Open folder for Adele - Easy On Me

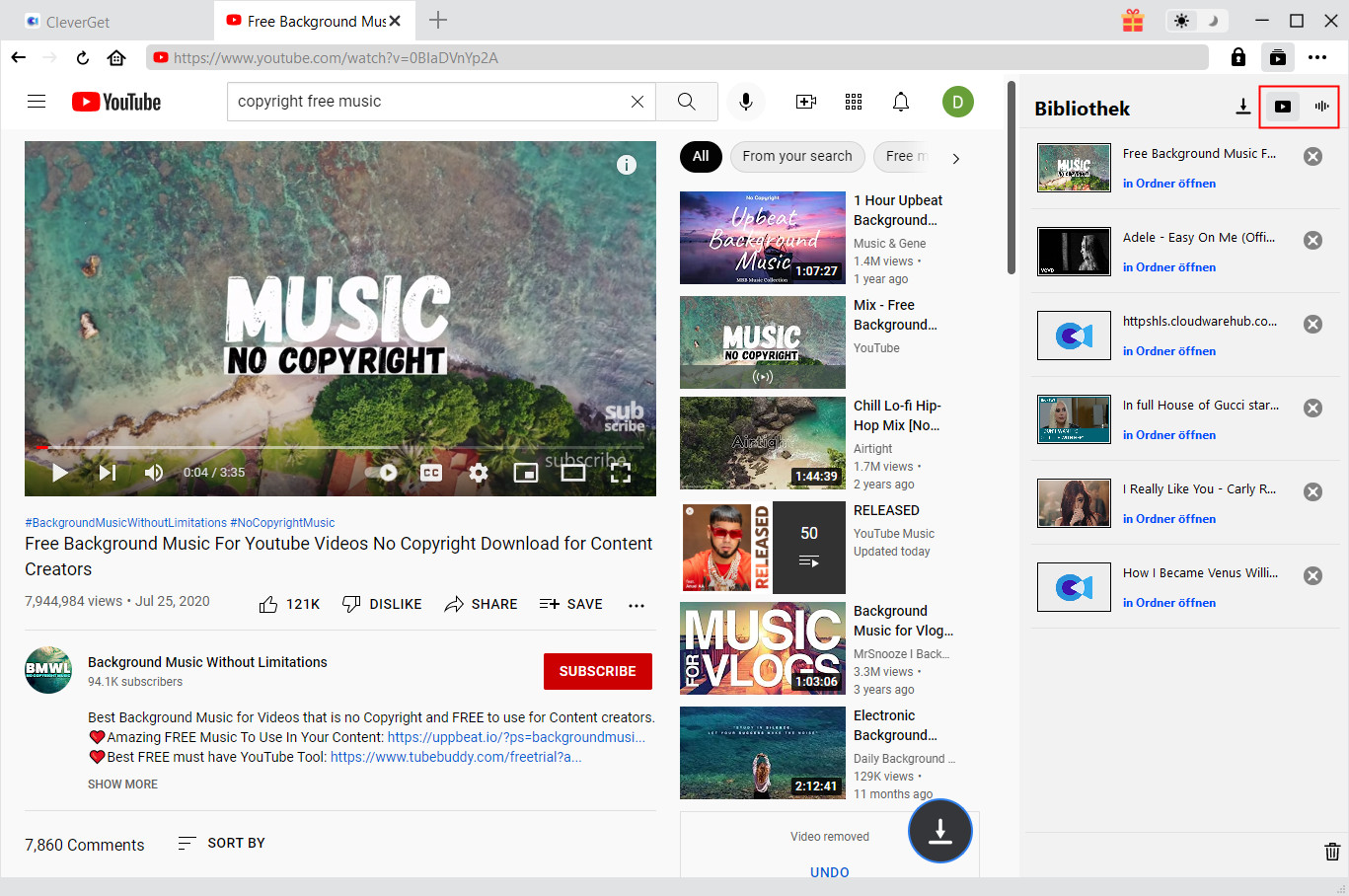pos(1168,267)
